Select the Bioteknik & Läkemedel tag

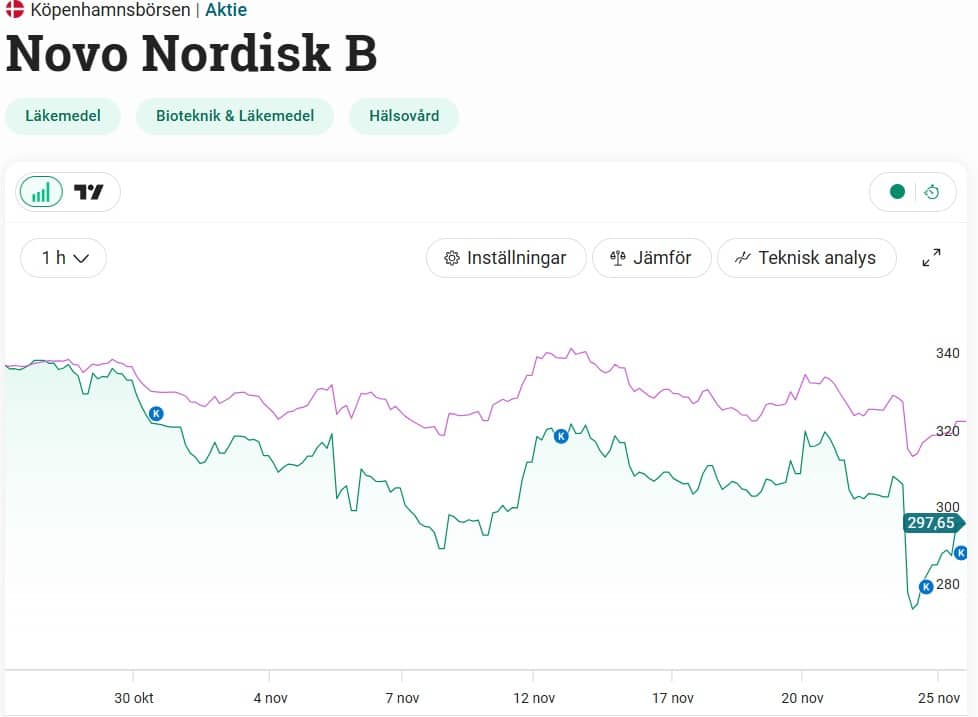click(235, 116)
